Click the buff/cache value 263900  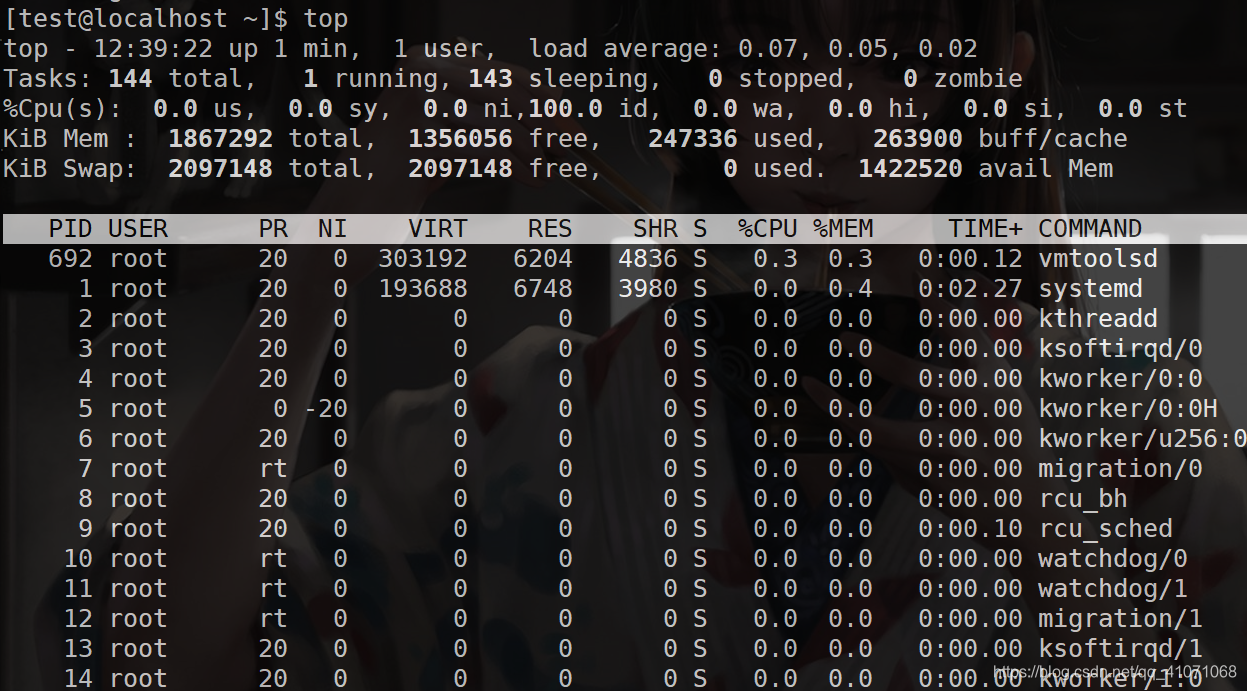[x=918, y=139]
